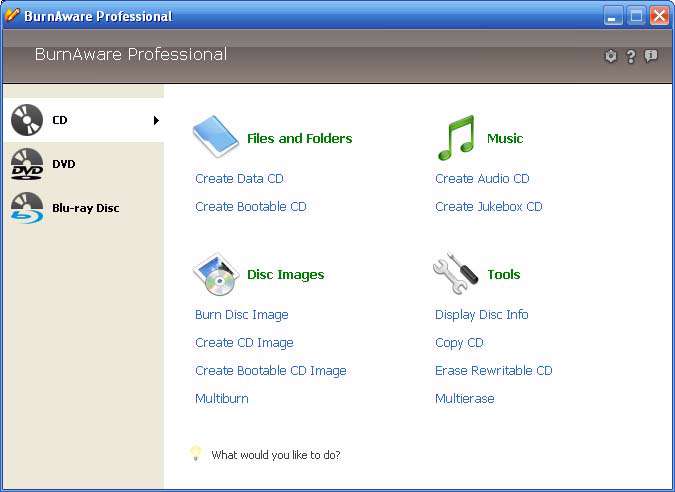Image resolution: width=675 pixels, height=492 pixels.
Task: Launch Copy CD tool
Action: (x=459, y=343)
